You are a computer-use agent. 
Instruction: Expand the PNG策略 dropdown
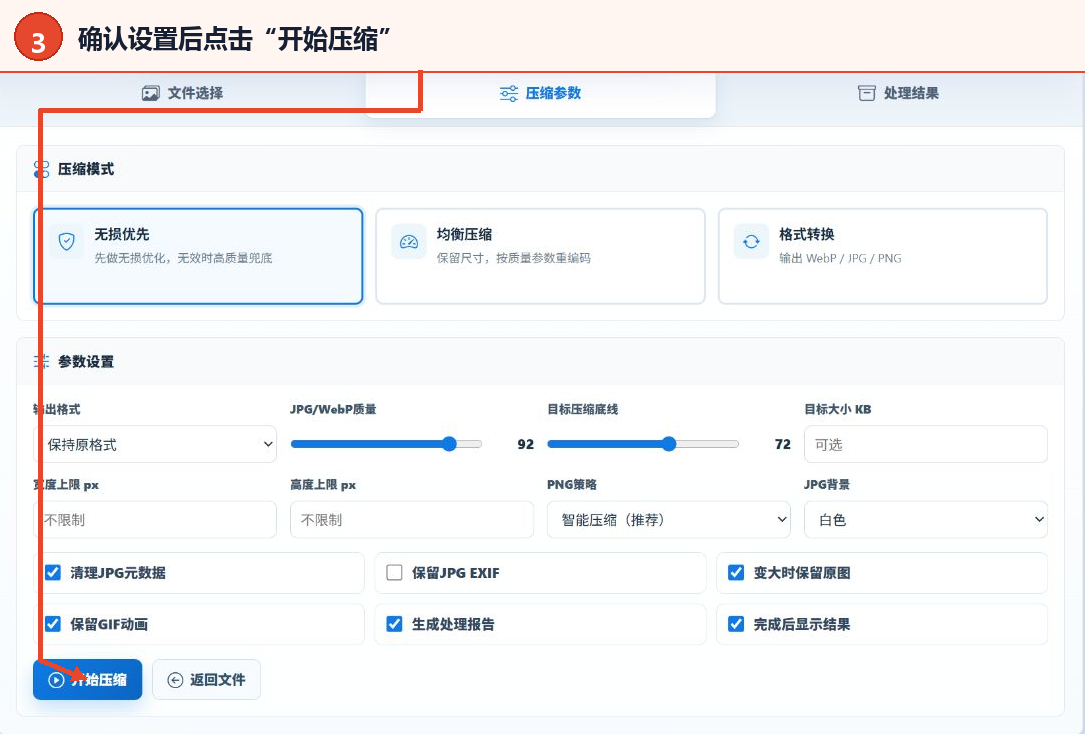point(668,520)
